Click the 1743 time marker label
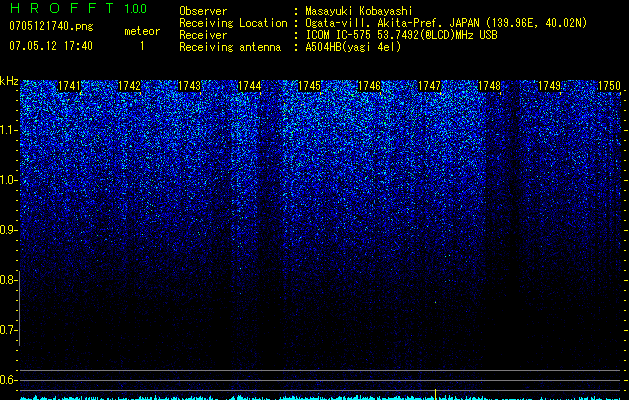Viewport: 629px width, 400px height. point(189,86)
